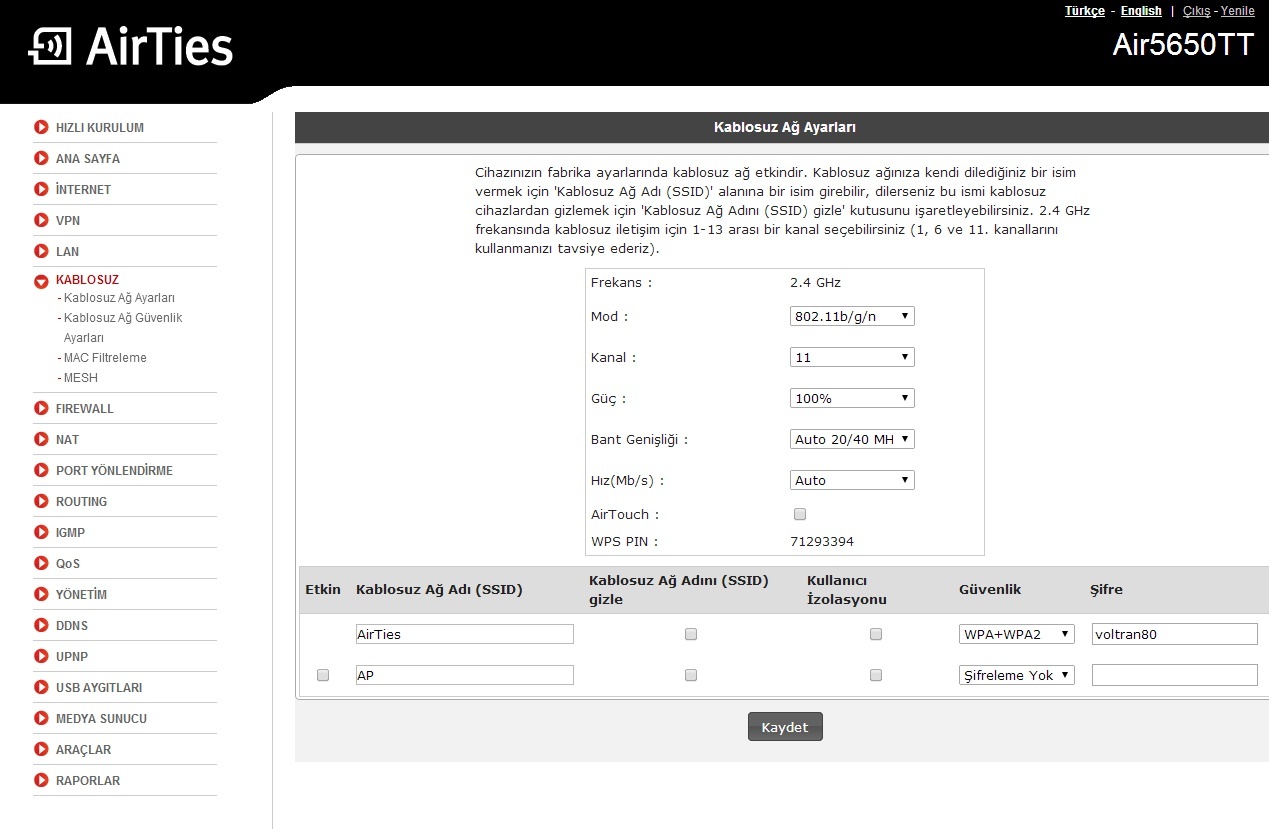Check hide SSID box for AirTies network
The height and width of the screenshot is (829, 1269).
[690, 634]
